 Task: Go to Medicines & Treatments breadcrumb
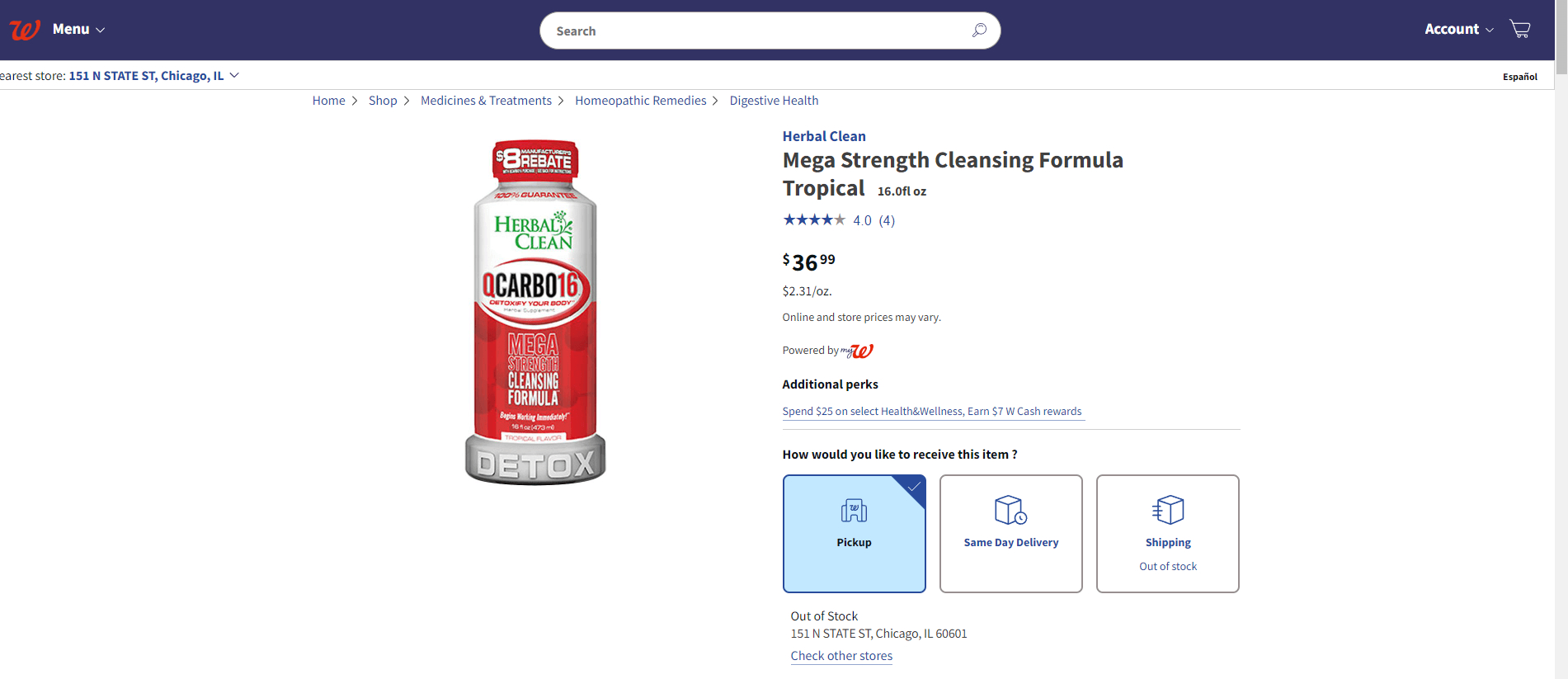[x=486, y=101]
